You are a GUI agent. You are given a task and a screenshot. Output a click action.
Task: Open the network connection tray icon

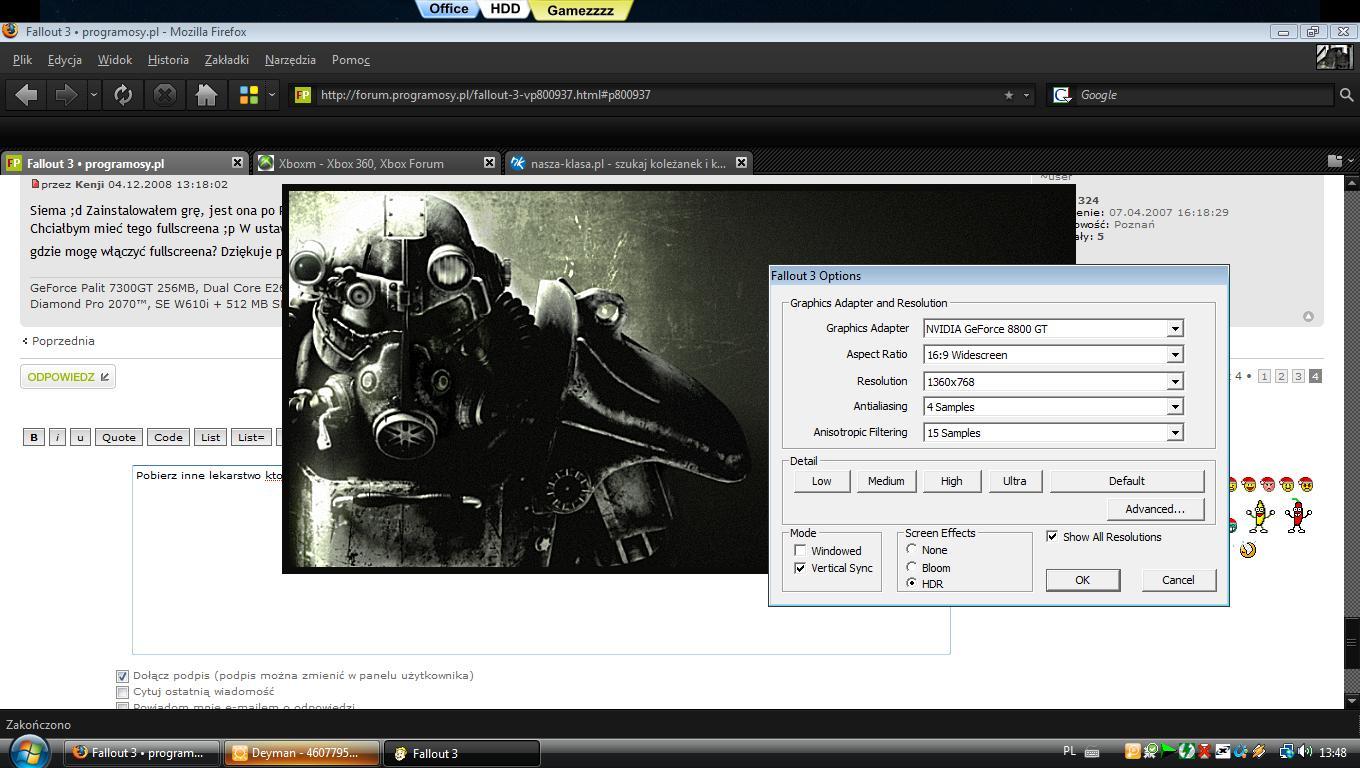[1288, 751]
